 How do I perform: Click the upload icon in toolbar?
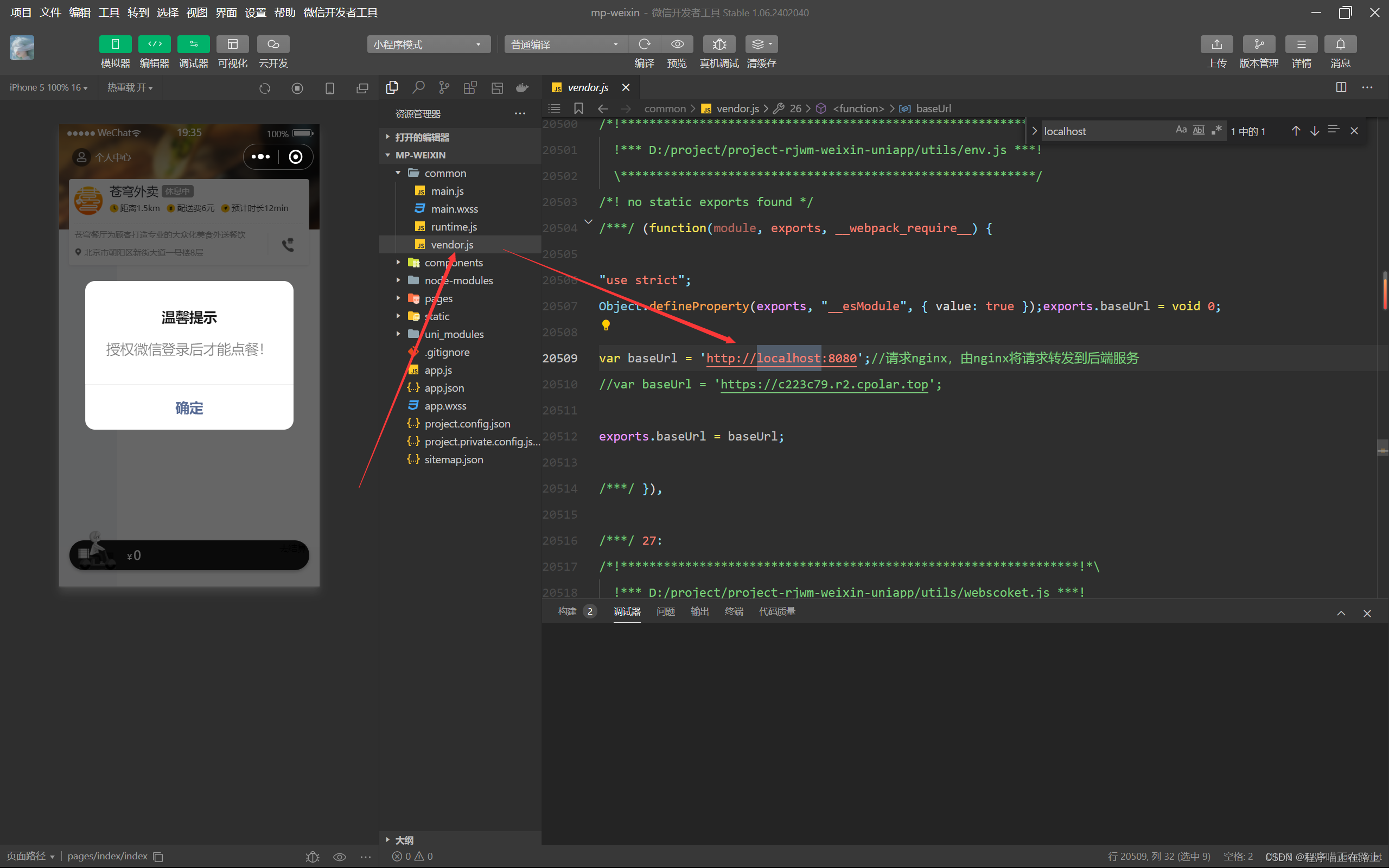tap(1216, 44)
